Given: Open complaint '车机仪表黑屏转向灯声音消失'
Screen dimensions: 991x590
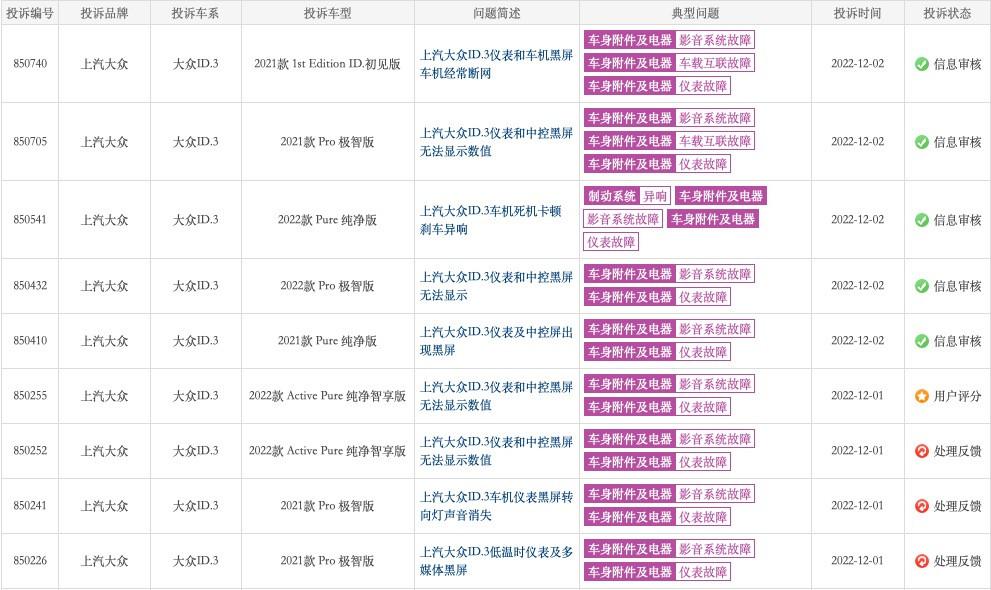Looking at the screenshot, I should [x=496, y=505].
